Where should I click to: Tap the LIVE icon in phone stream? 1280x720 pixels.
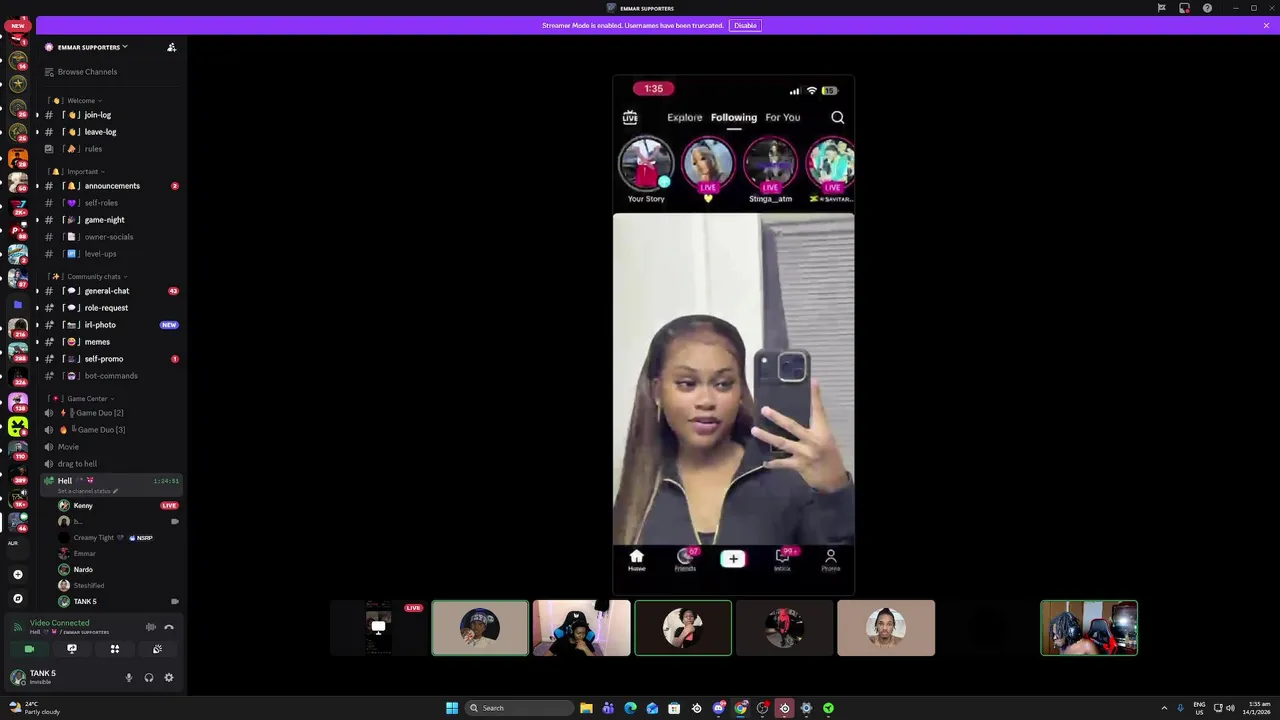[x=630, y=118]
